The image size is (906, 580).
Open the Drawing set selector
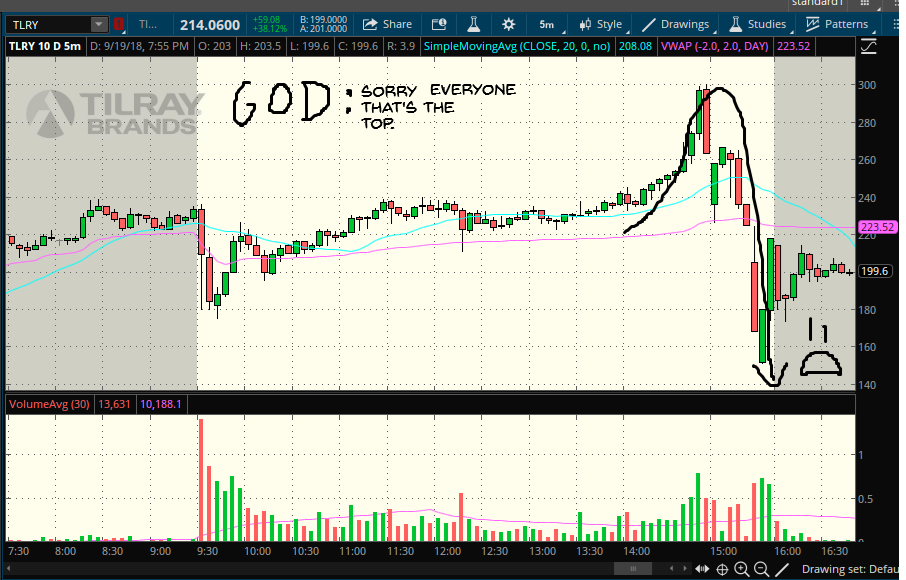[850, 569]
